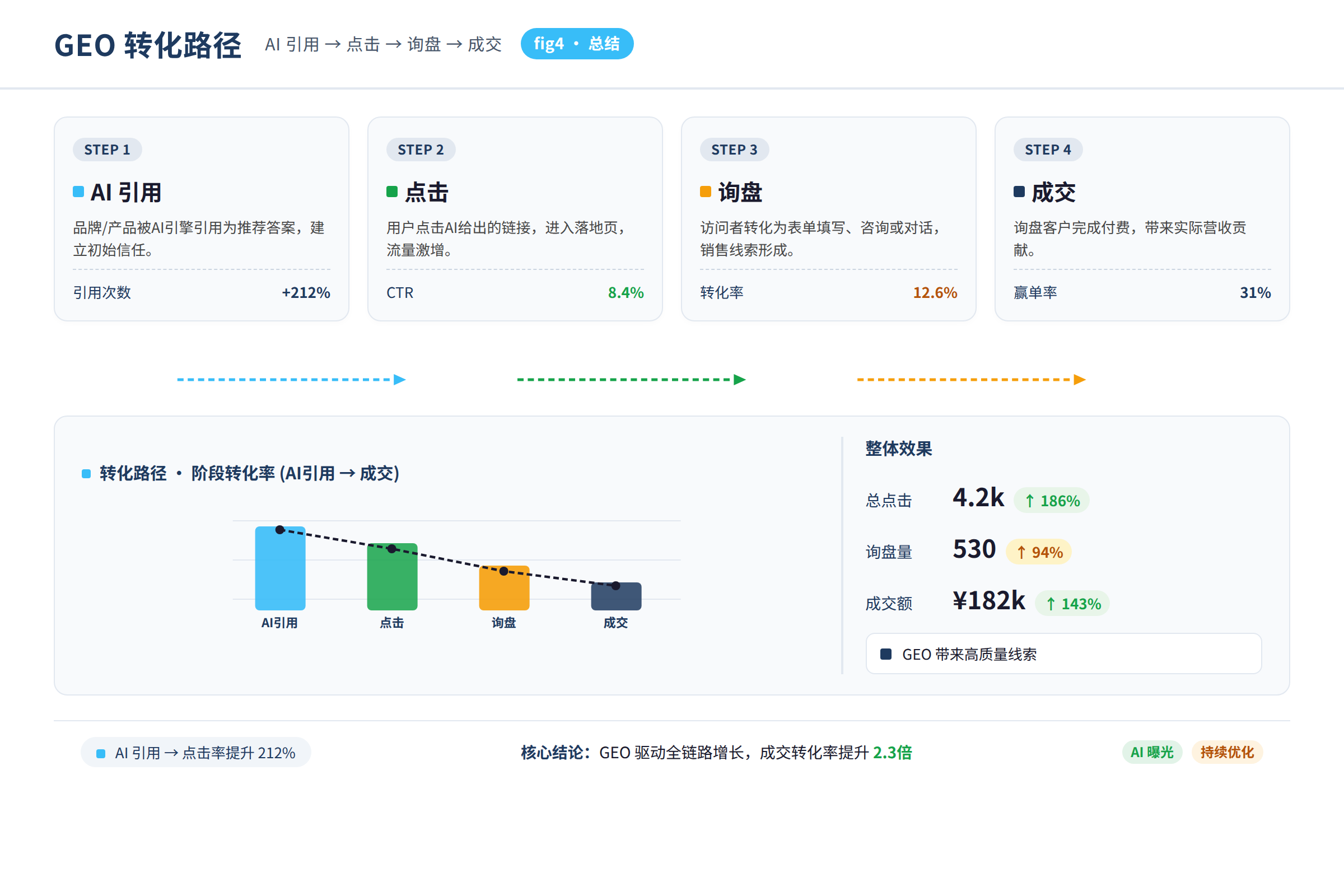Image resolution: width=1344 pixels, height=896 pixels.
Task: Click the 引用次数 label
Action: pyautogui.click(x=102, y=292)
